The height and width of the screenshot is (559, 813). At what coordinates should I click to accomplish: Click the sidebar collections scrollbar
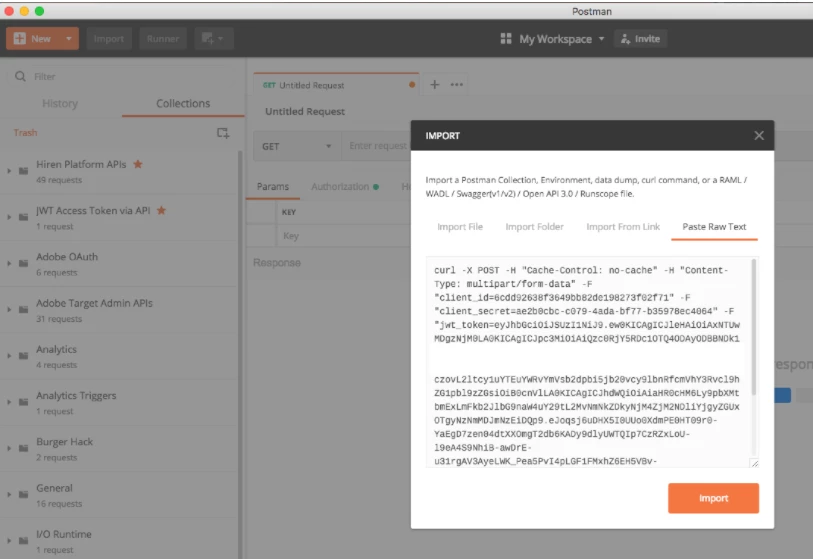click(240, 353)
